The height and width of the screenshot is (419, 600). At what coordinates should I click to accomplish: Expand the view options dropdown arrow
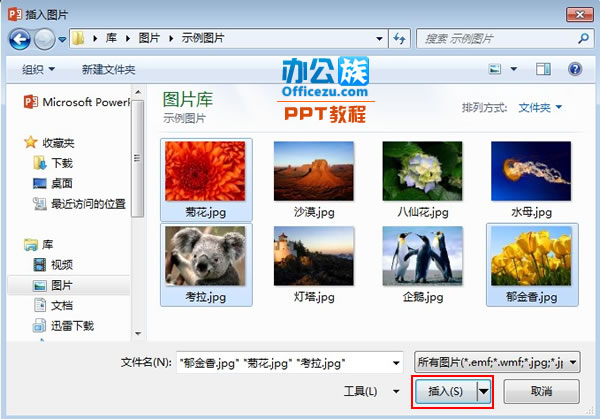(x=513, y=69)
